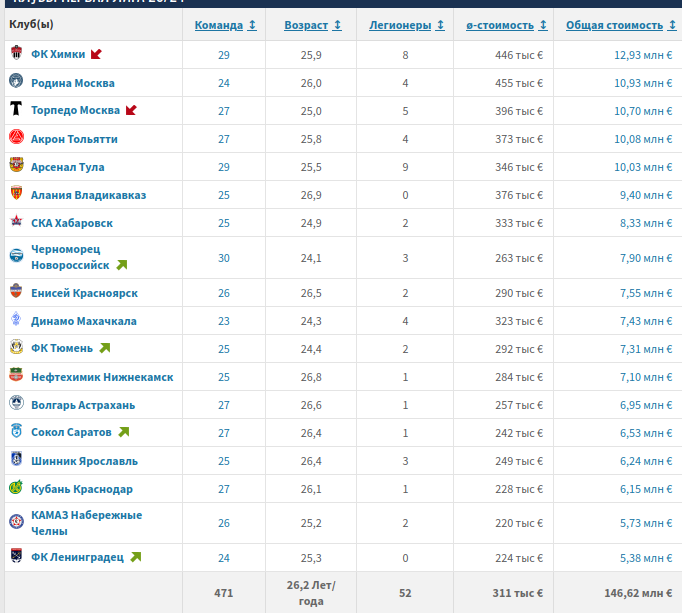Sort table by Общая стоимость column
This screenshot has height=613, width=682.
[x=621, y=25]
